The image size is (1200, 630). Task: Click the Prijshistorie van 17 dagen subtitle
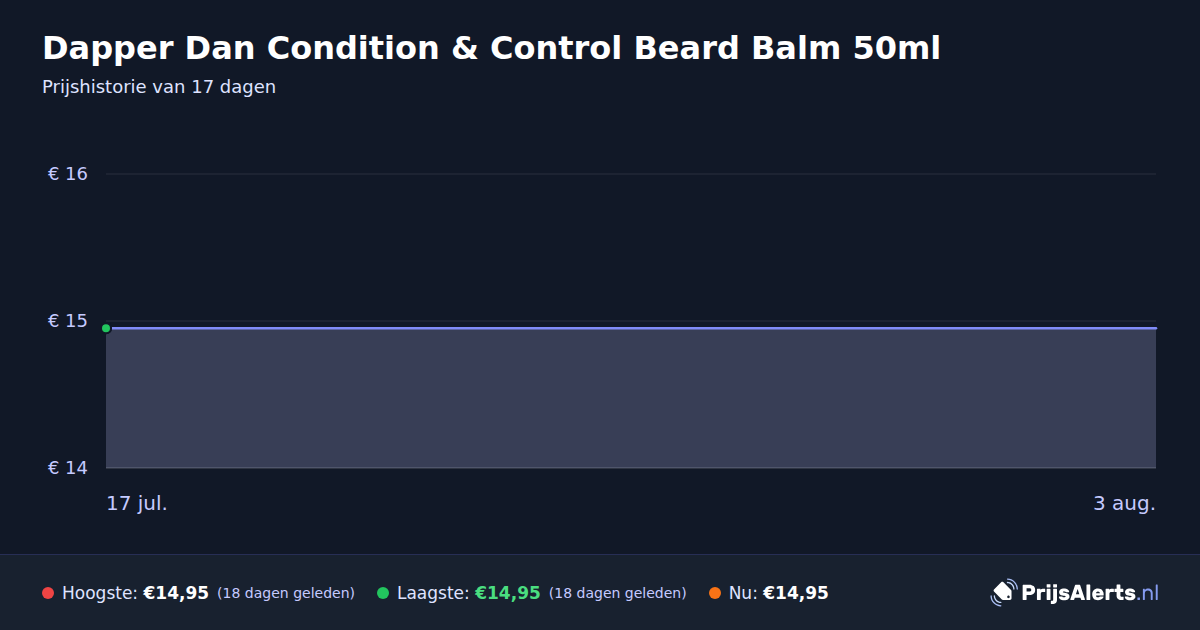tap(159, 87)
